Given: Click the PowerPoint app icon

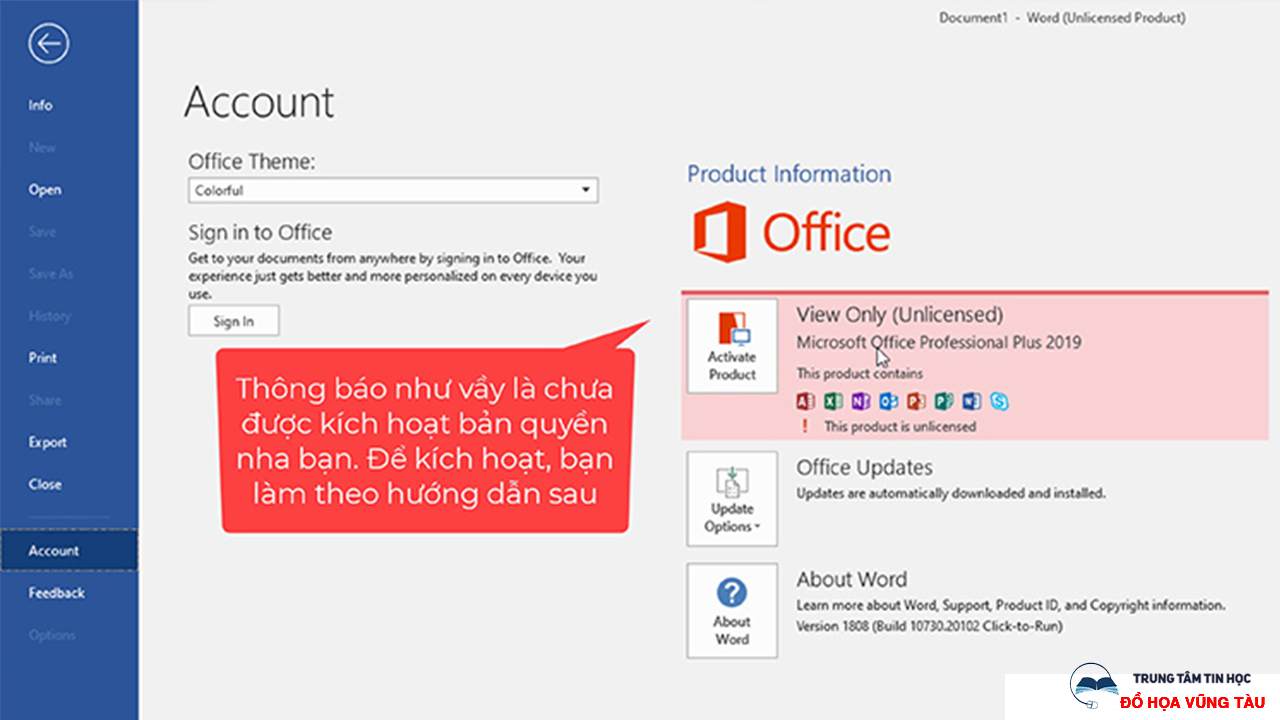Looking at the screenshot, I should tap(916, 402).
